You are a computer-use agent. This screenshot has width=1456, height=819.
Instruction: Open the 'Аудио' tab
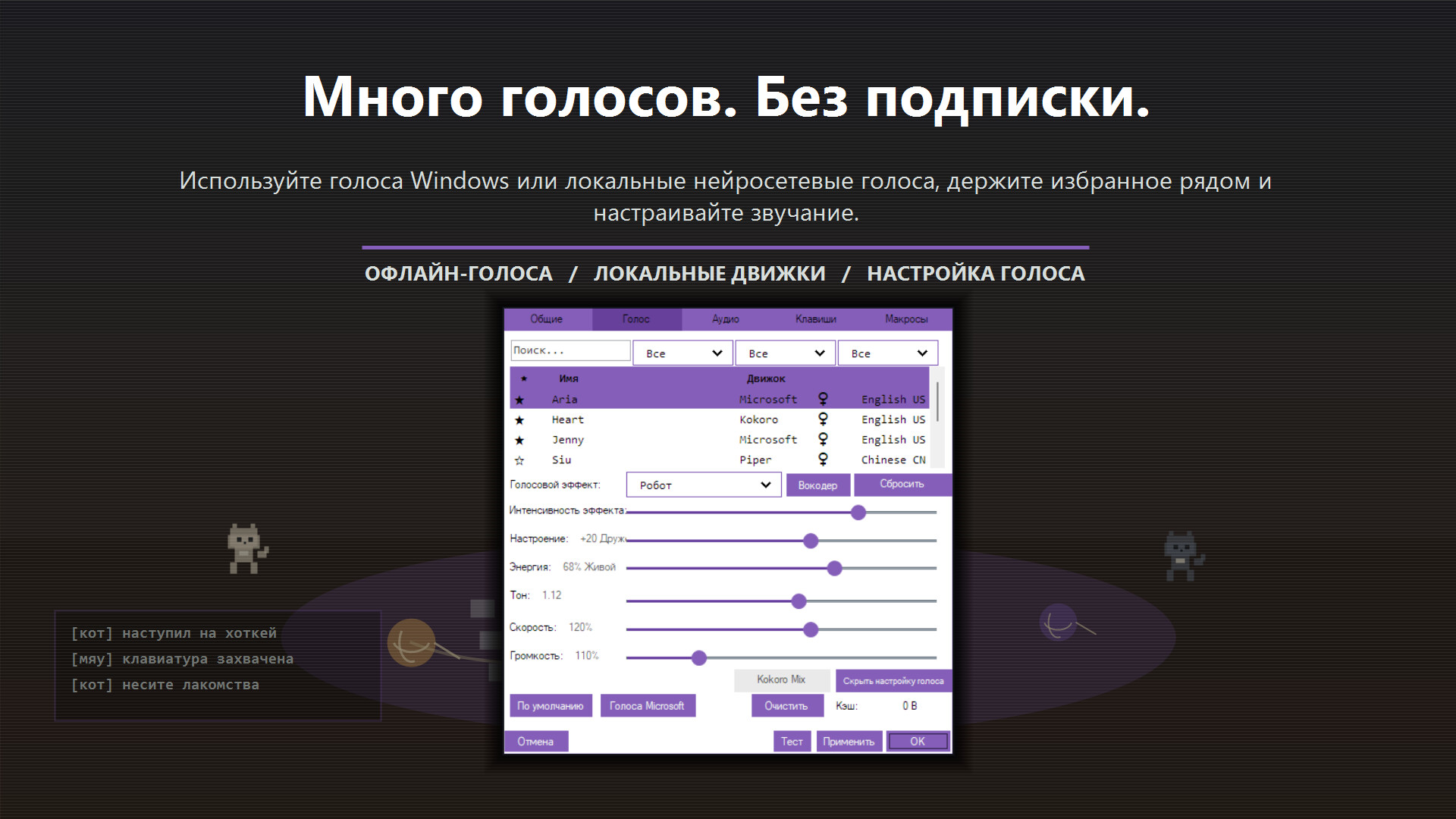click(x=726, y=319)
